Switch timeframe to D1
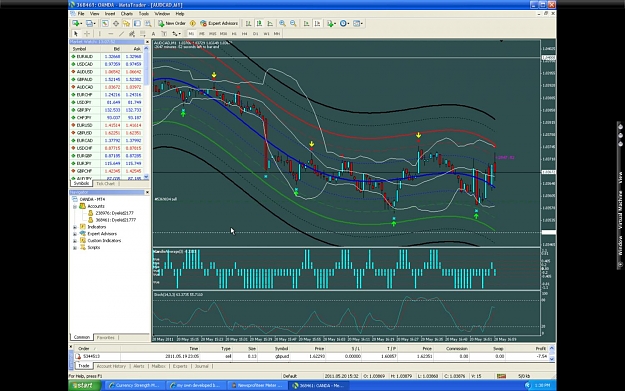 (256, 34)
